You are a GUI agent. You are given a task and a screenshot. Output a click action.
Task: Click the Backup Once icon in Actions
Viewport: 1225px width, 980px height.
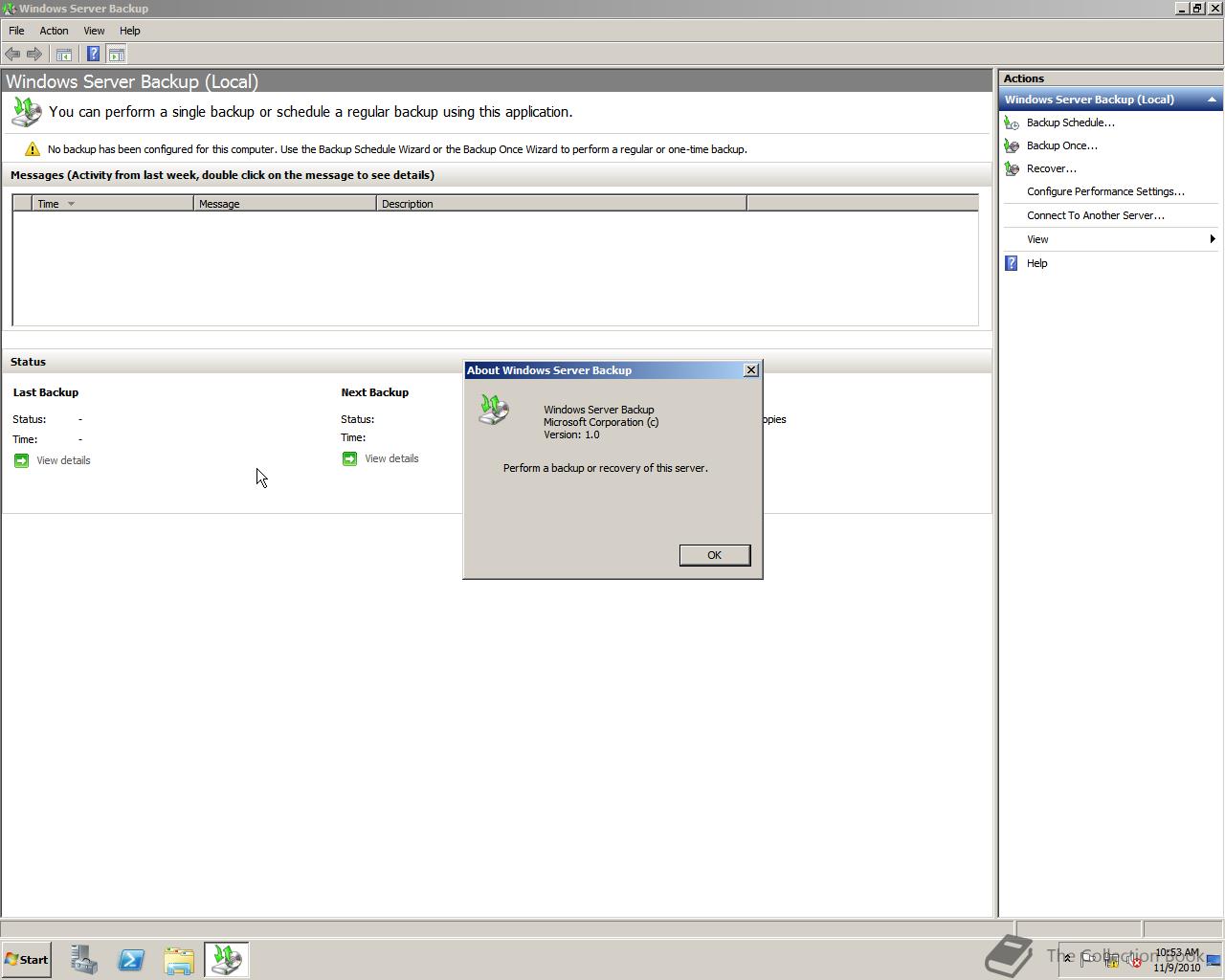tap(1012, 145)
